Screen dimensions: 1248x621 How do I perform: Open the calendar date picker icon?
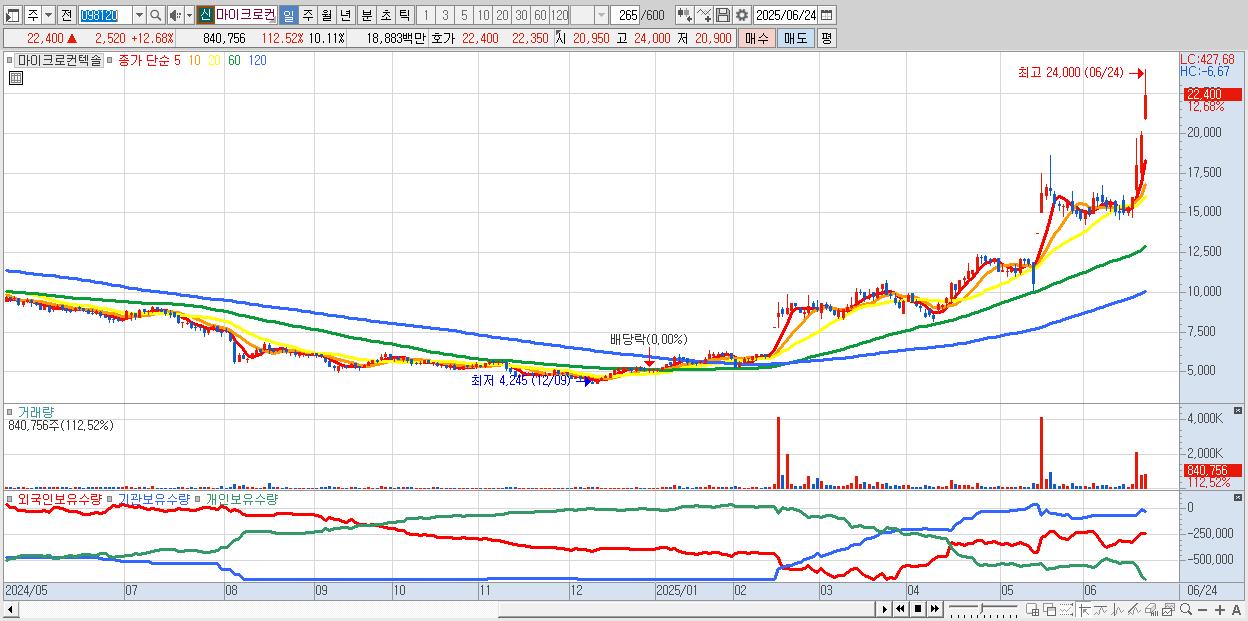[827, 15]
